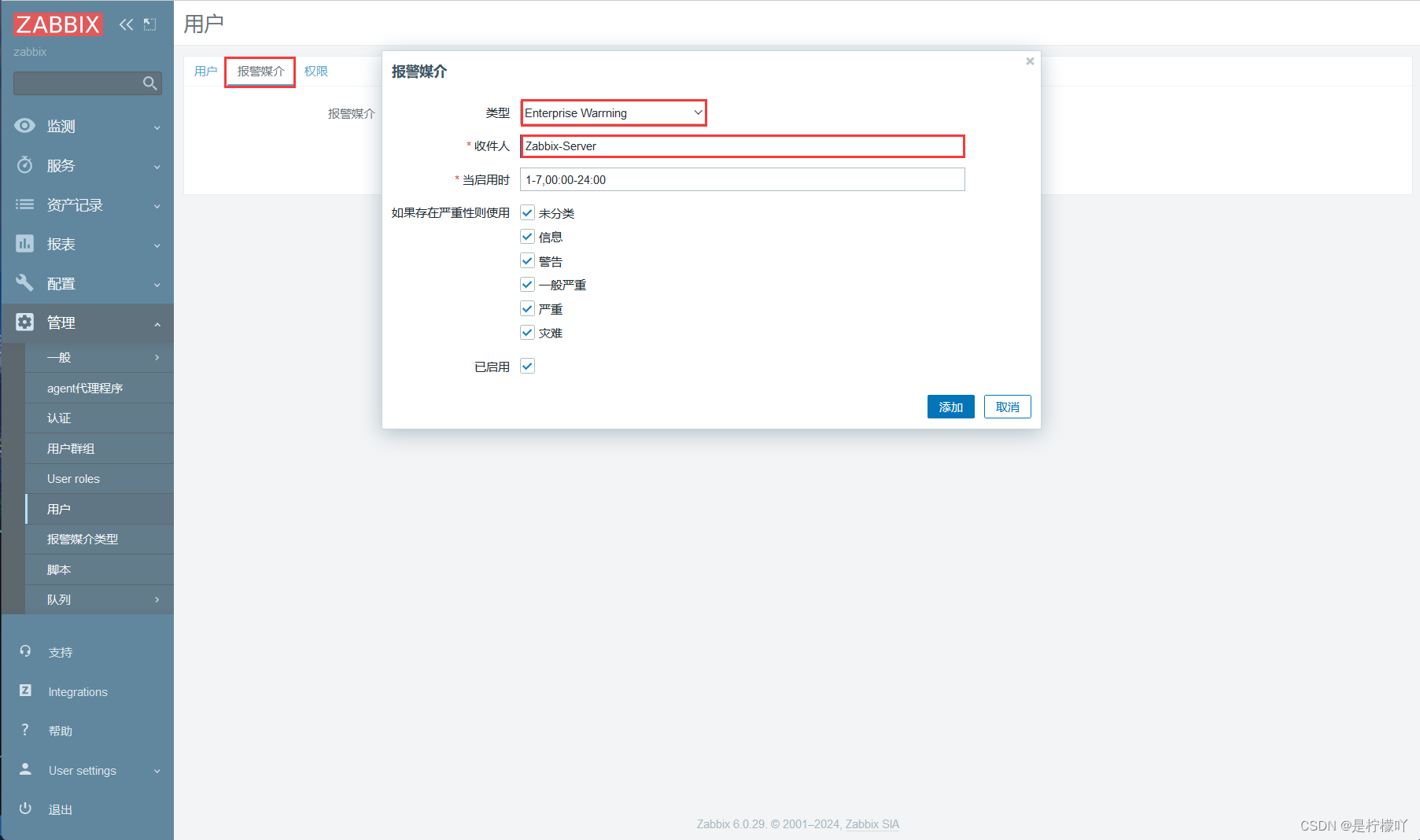Expand the 资产记录 menu chevron

click(157, 206)
